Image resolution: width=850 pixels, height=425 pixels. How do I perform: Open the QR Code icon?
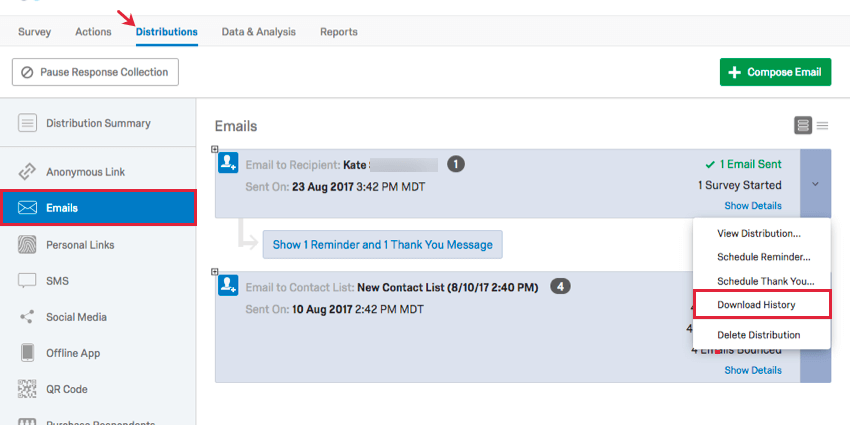(x=28, y=389)
